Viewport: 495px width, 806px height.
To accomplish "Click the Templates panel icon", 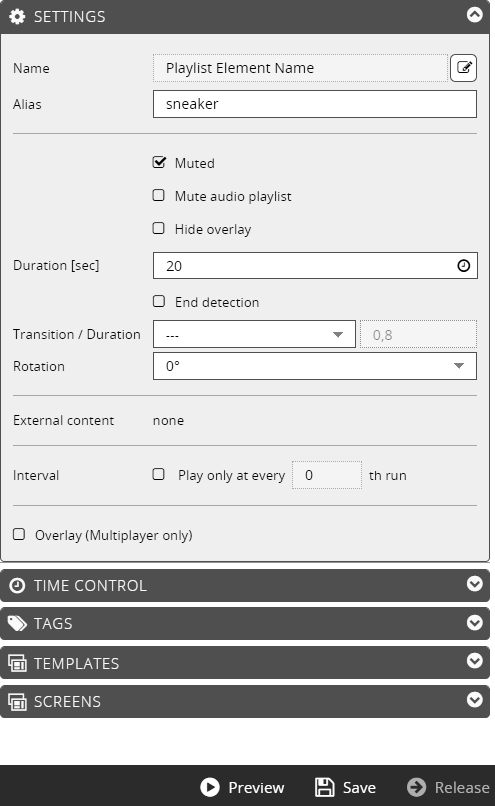I will pos(17,663).
